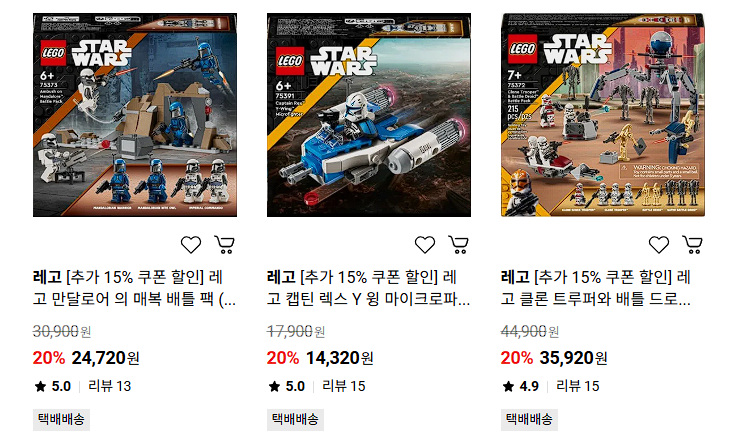
Task: Click 택배배송 badge under first product
Action: click(x=61, y=419)
